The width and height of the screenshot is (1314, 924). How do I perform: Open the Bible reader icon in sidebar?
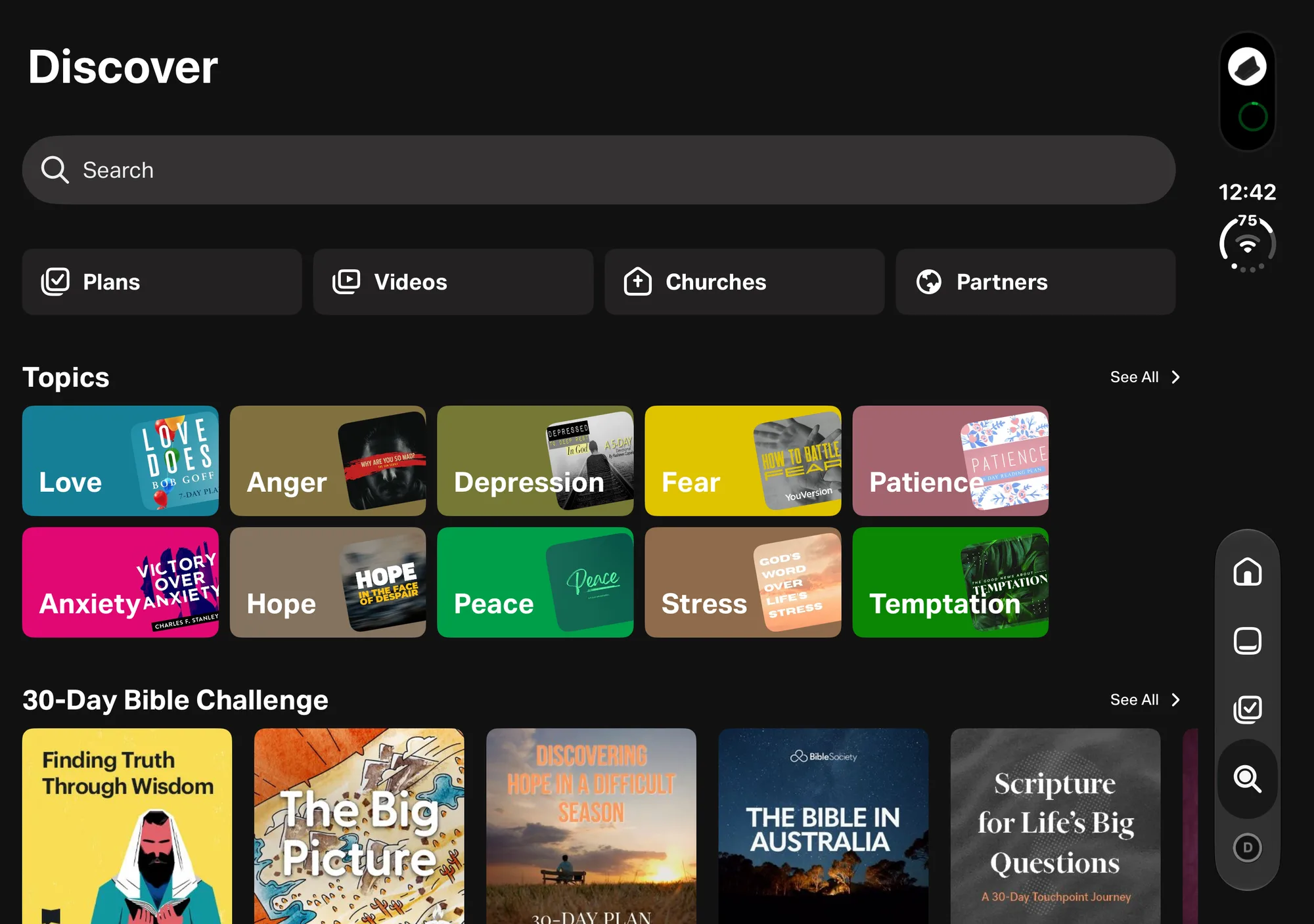pyautogui.click(x=1247, y=641)
